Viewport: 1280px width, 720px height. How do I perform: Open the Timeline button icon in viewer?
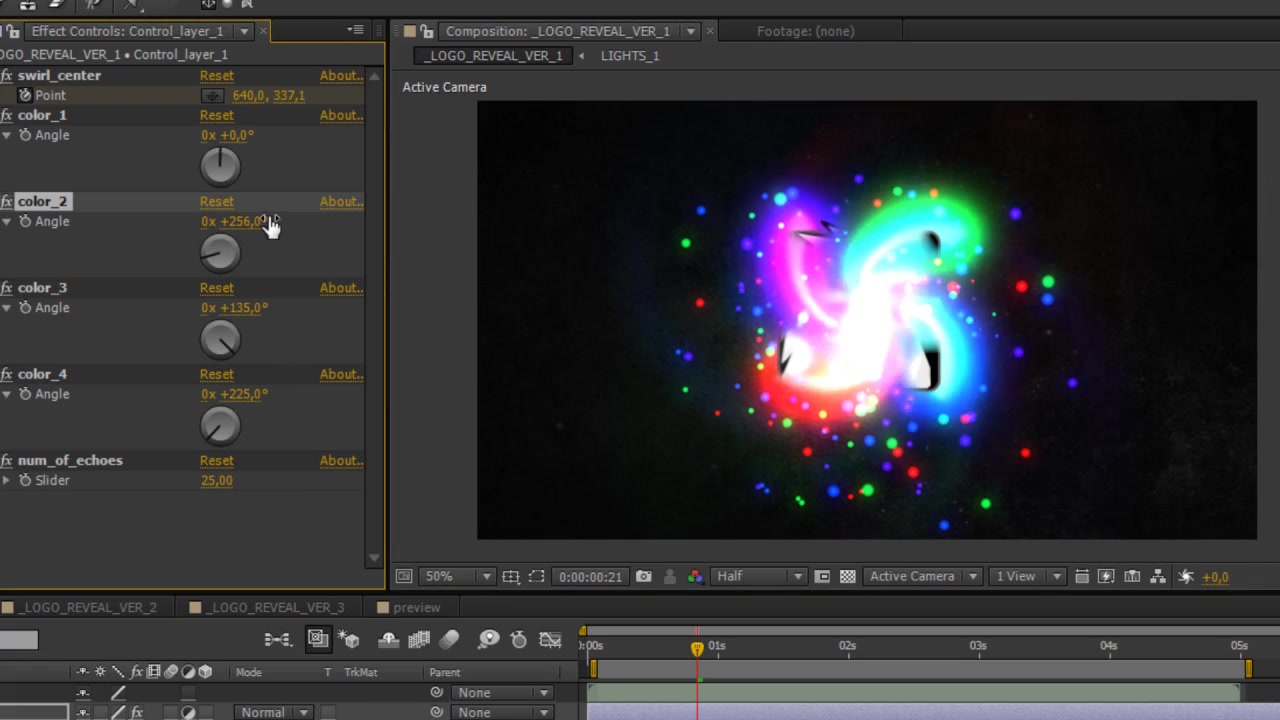pos(1132,576)
